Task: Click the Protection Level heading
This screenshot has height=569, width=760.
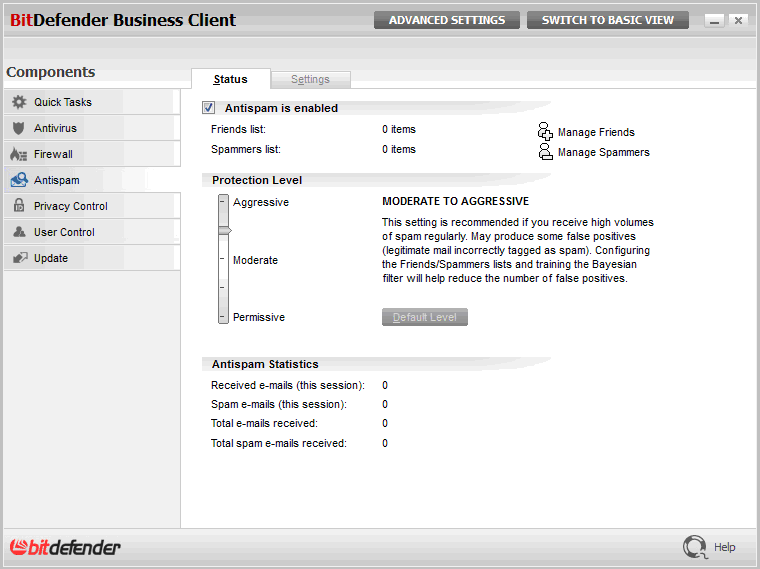Action: pos(257,180)
